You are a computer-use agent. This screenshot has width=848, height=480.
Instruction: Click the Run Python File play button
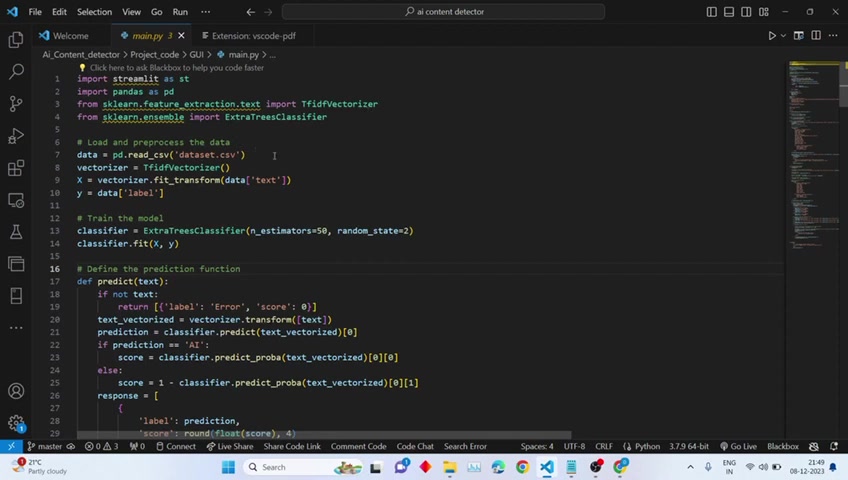(772, 36)
